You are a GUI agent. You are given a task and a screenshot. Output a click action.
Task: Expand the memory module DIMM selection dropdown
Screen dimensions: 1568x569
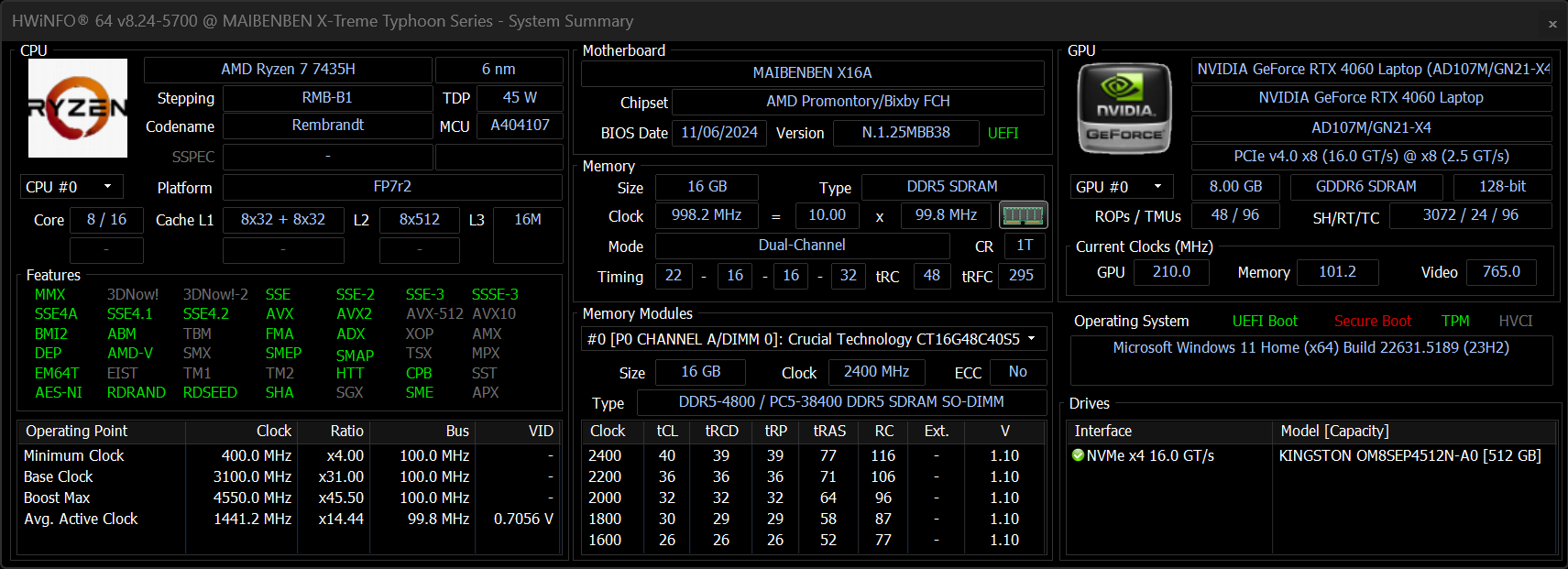[814, 339]
